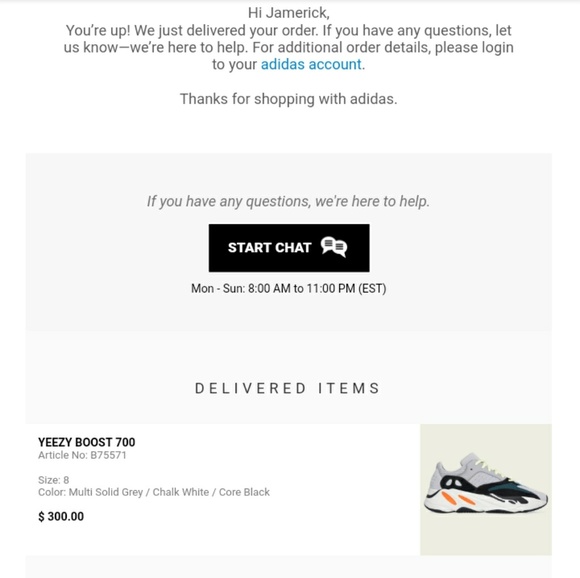Click the chat bubbles icon
This screenshot has width=580, height=578.
click(334, 247)
